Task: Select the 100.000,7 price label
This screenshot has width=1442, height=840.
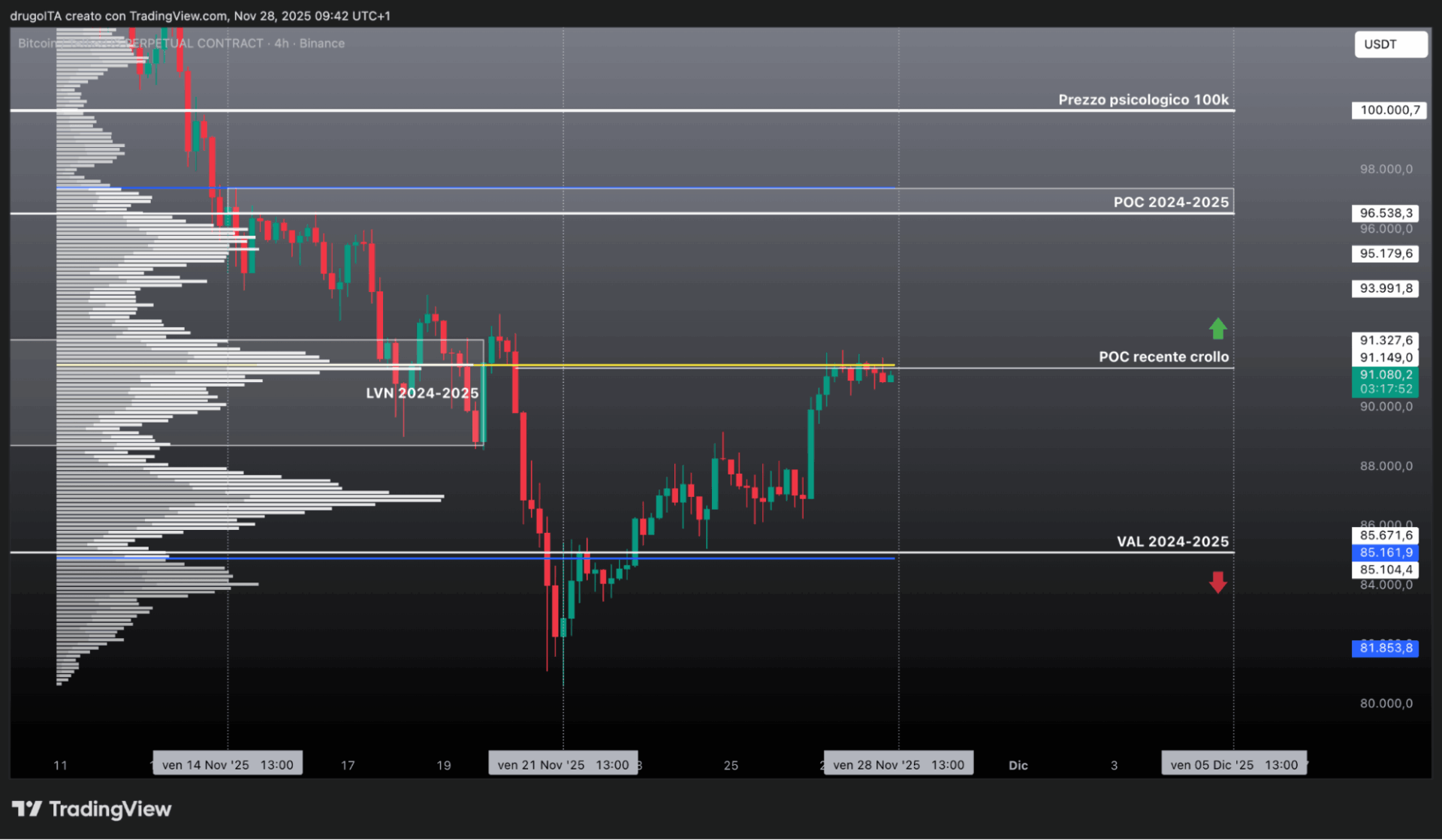Action: click(1389, 110)
